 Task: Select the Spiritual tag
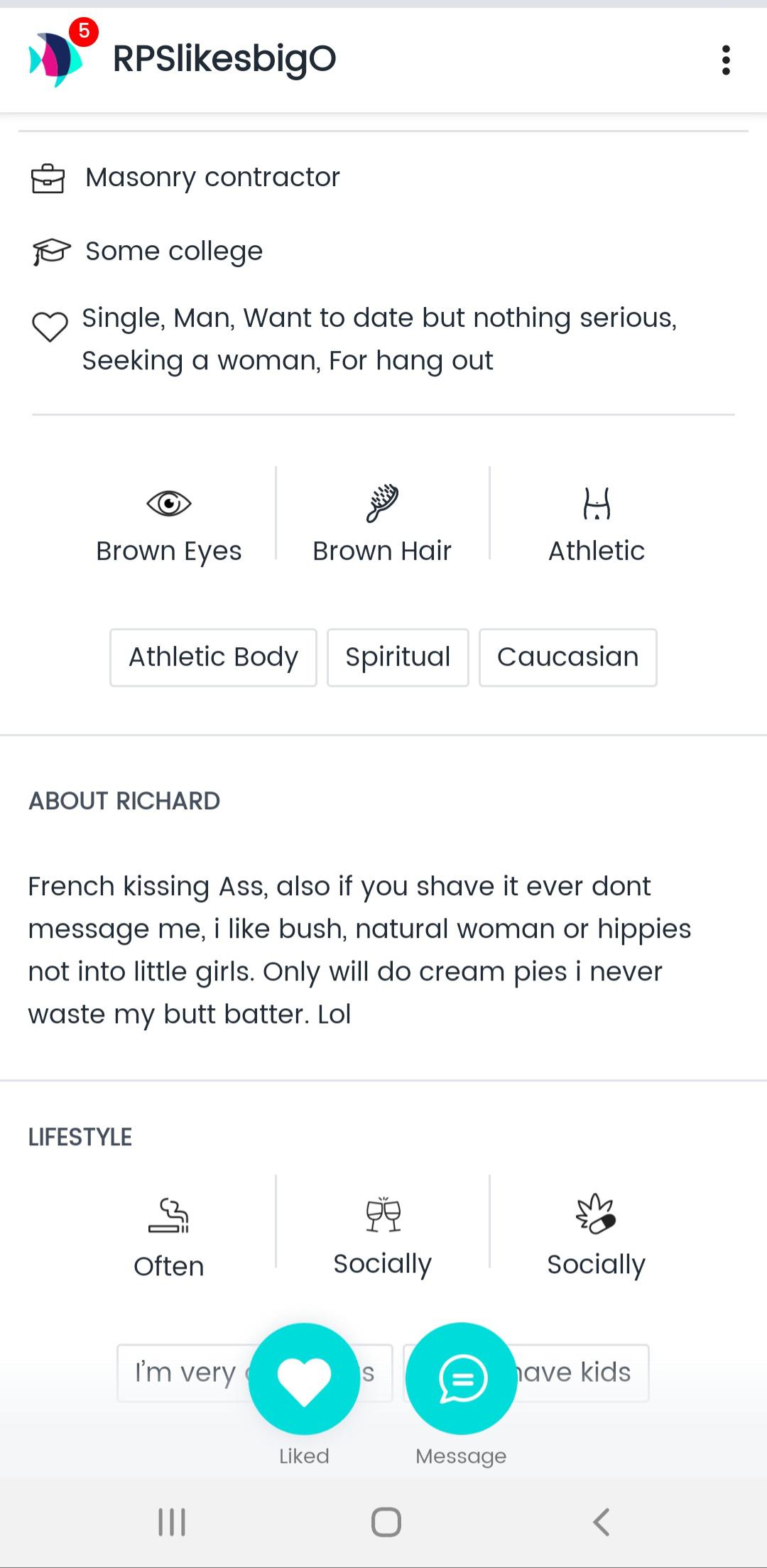398,657
